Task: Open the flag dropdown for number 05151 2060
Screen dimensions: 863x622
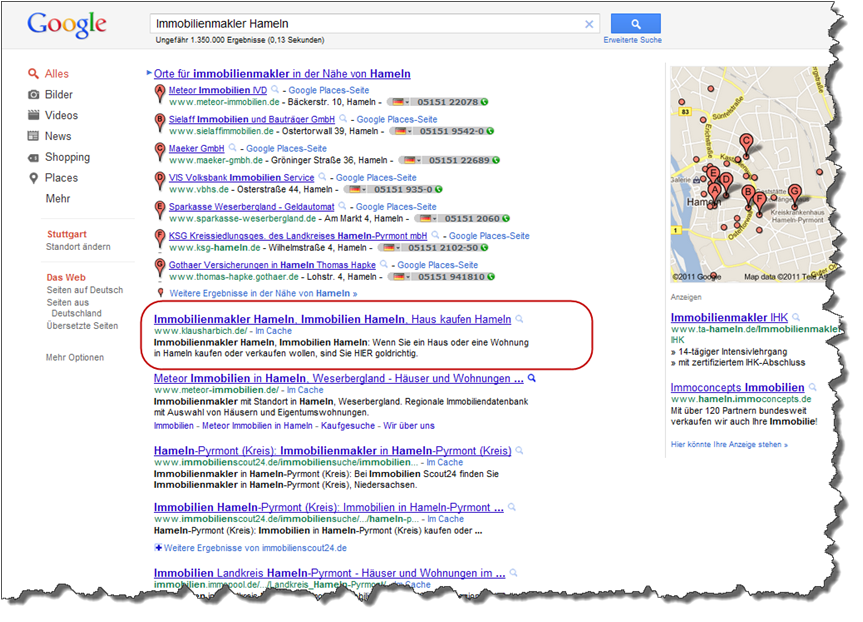Action: coord(427,219)
